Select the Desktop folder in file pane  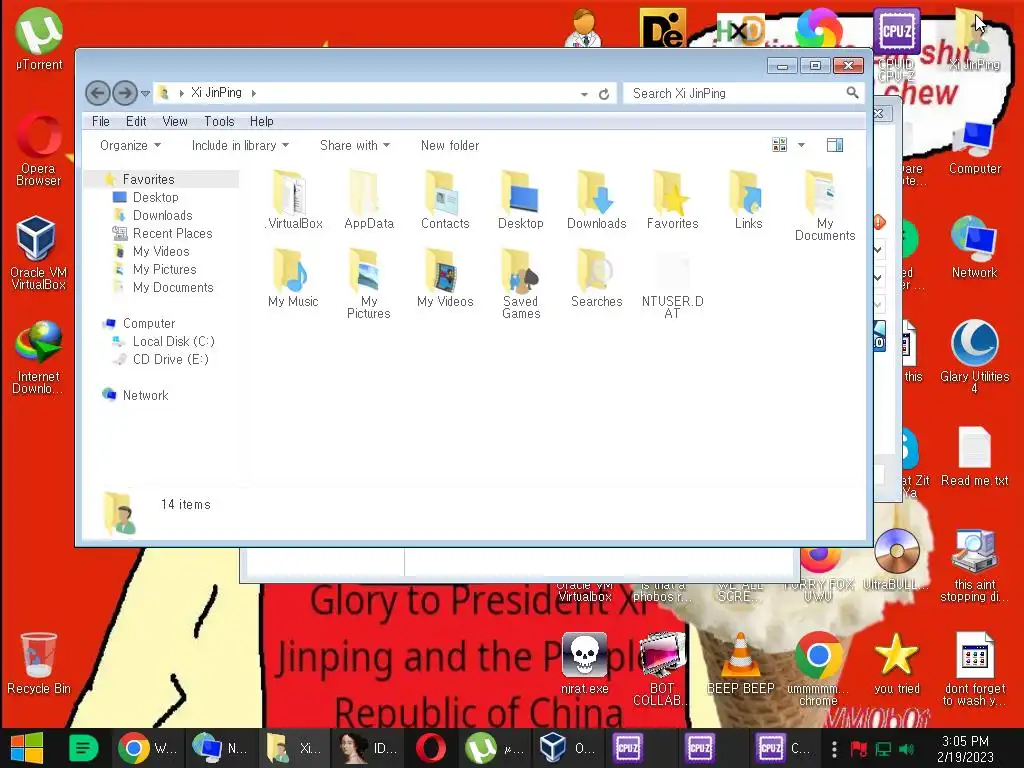(x=520, y=199)
